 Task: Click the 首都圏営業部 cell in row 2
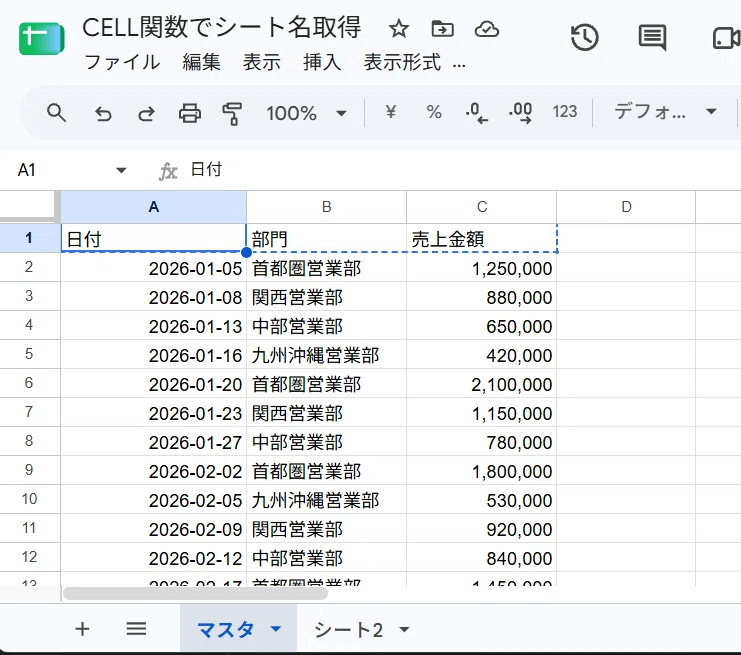click(x=327, y=268)
